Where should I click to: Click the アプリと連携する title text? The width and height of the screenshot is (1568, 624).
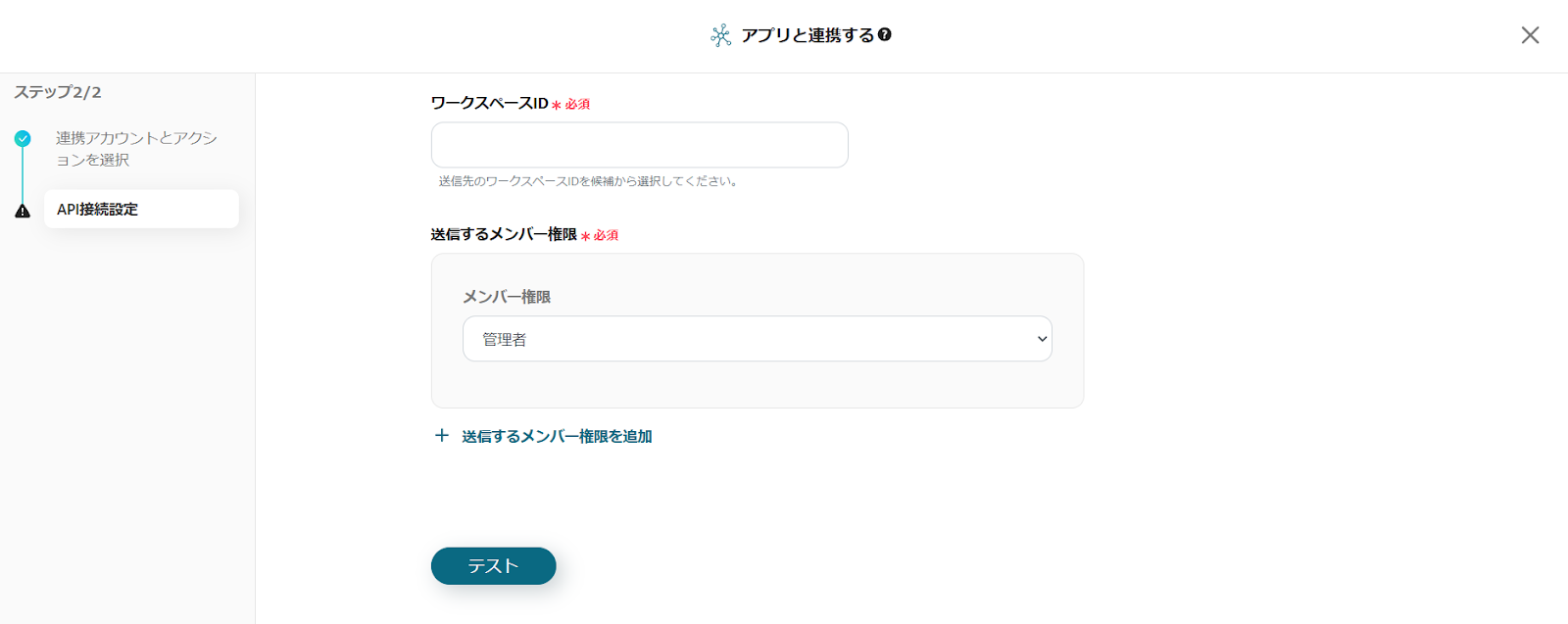(808, 35)
